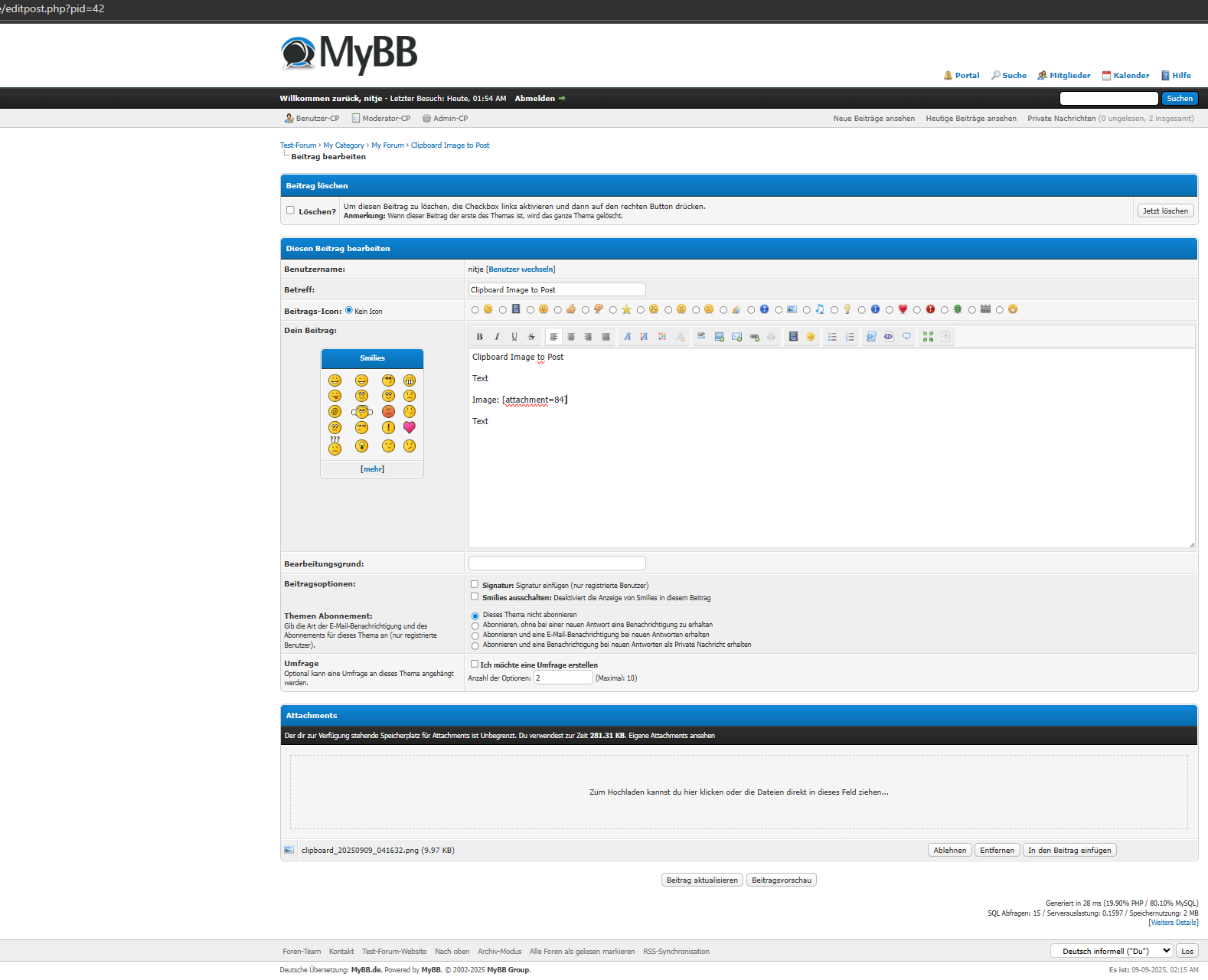Insert a bulleted list

pyautogui.click(x=832, y=337)
